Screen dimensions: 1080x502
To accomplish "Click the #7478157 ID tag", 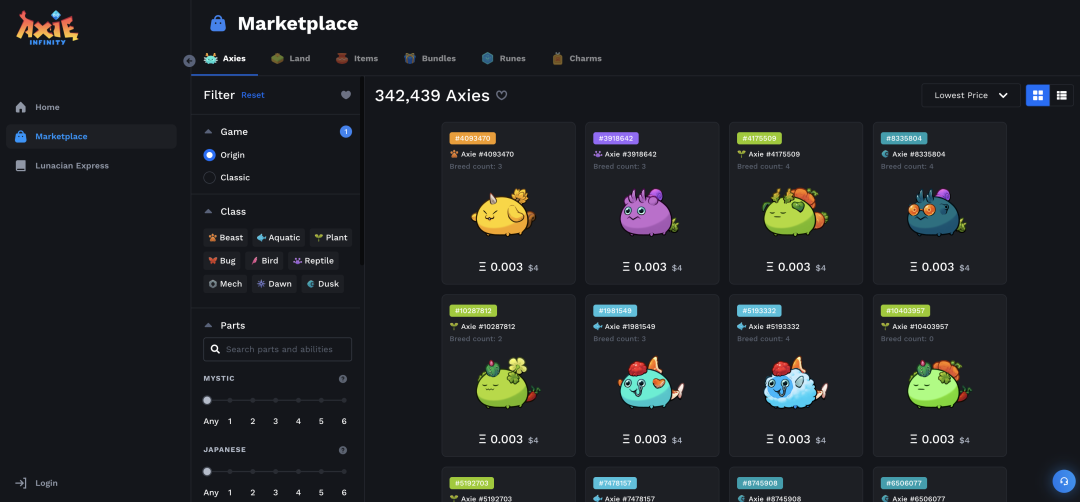I will [615, 483].
